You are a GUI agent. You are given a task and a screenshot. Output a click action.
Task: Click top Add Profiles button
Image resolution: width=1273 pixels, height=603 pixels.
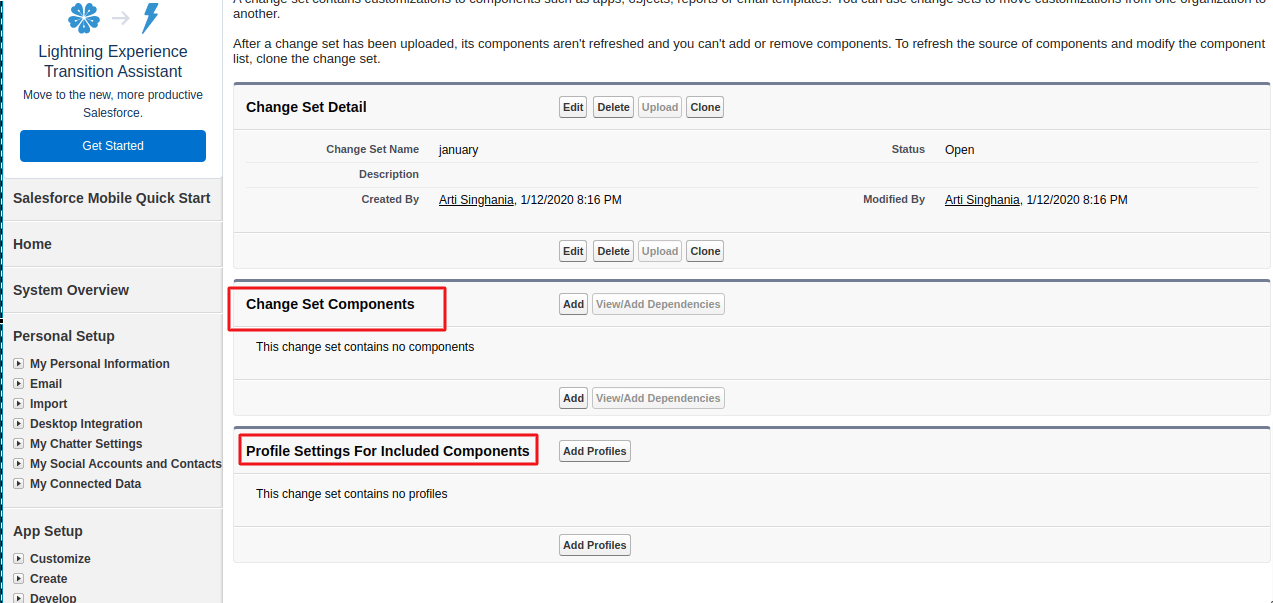pos(595,451)
